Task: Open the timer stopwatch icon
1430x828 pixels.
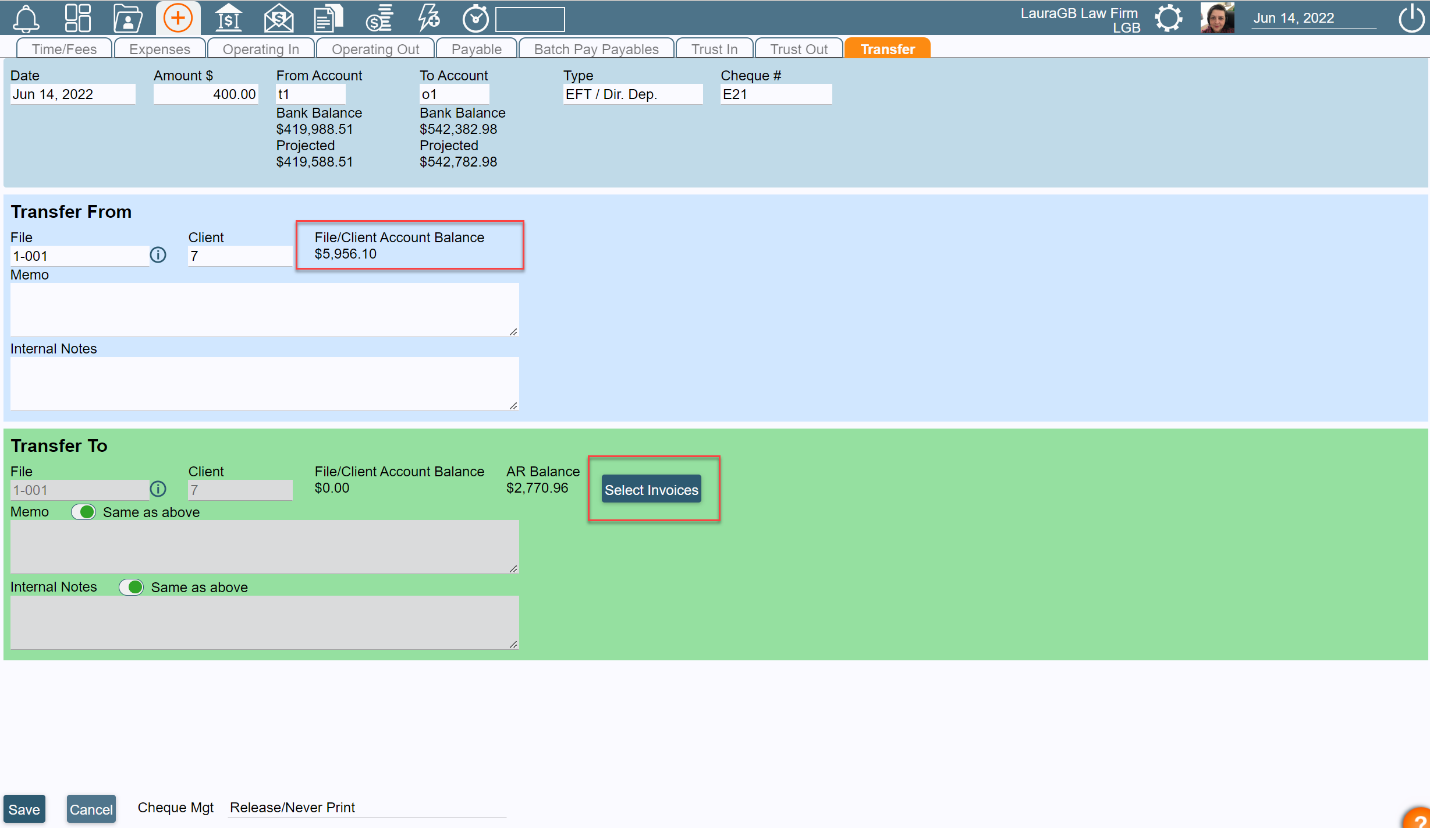Action: coord(475,17)
